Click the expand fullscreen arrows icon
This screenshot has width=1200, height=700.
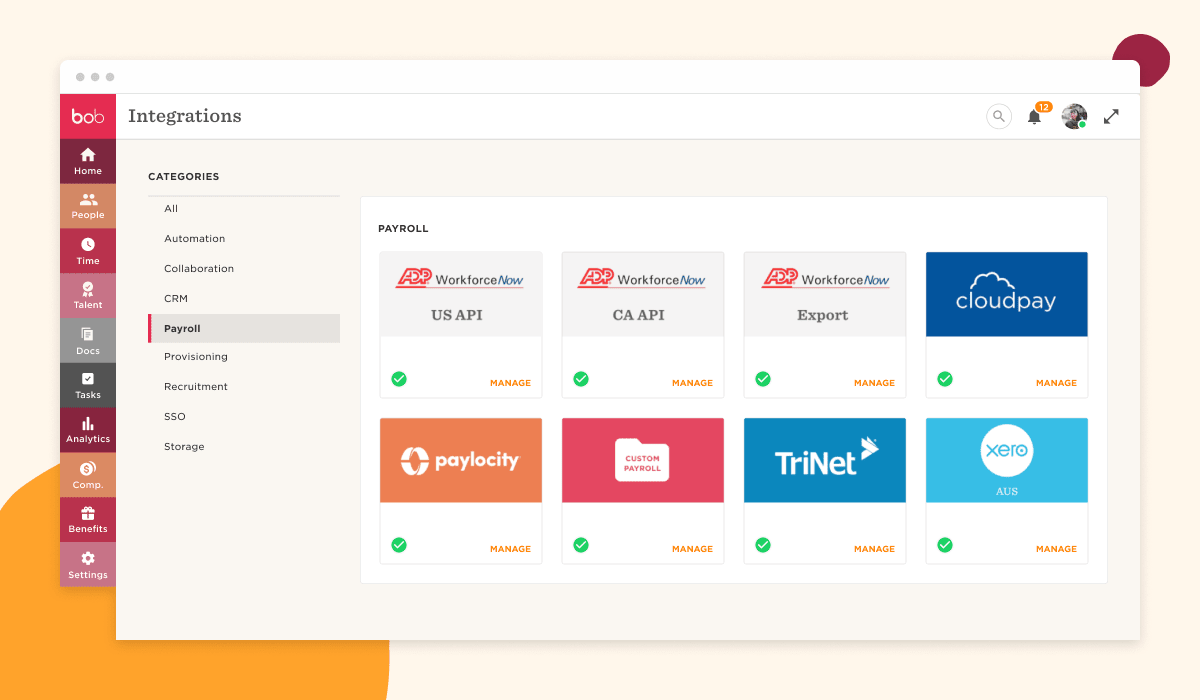tap(1111, 117)
